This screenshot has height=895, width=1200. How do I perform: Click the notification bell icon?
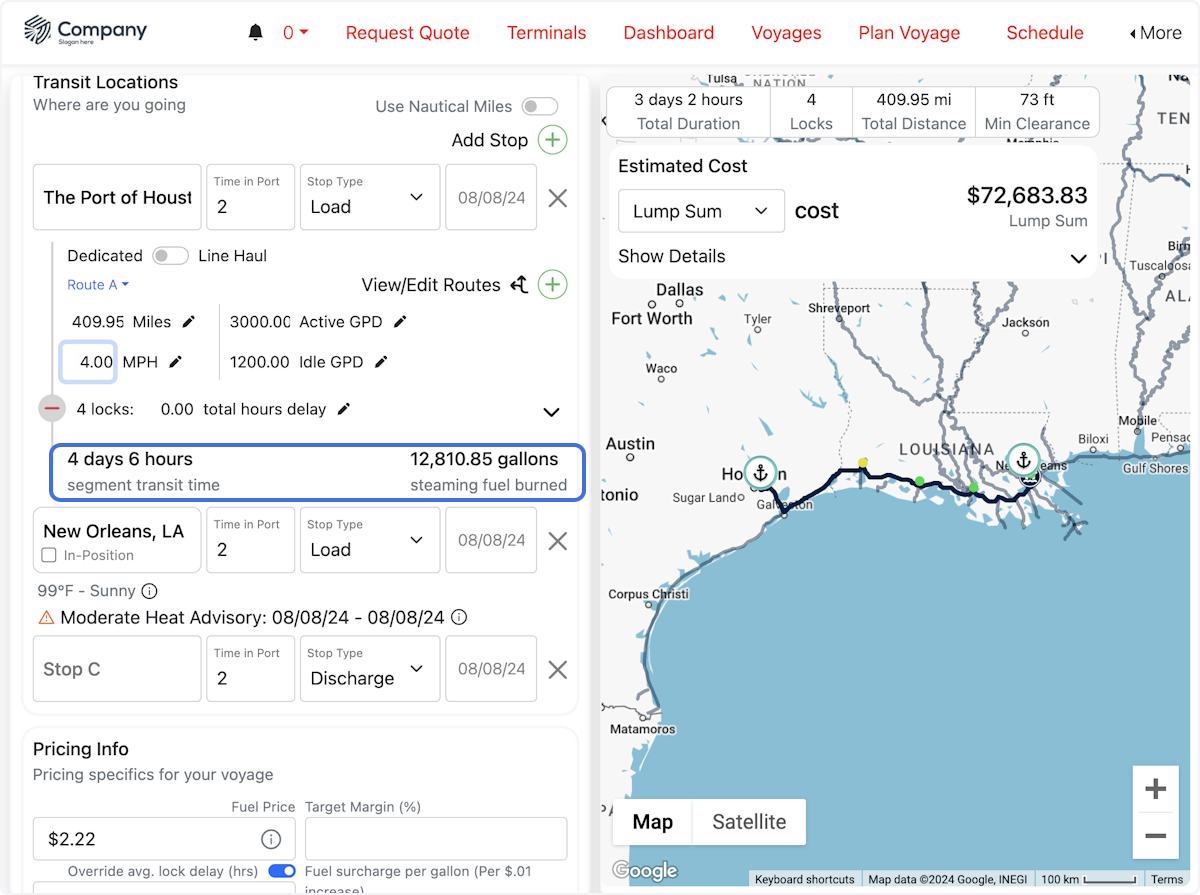pyautogui.click(x=255, y=33)
